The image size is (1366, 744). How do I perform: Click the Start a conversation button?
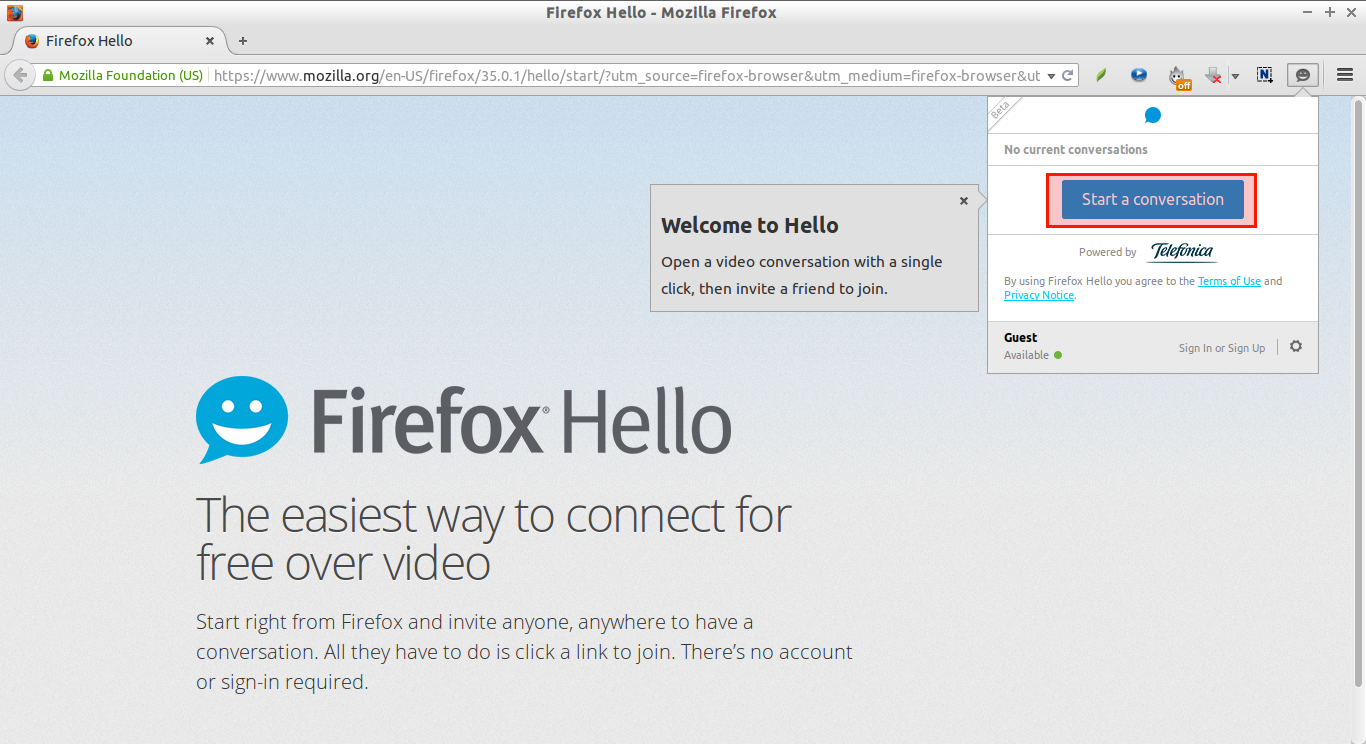coord(1152,199)
